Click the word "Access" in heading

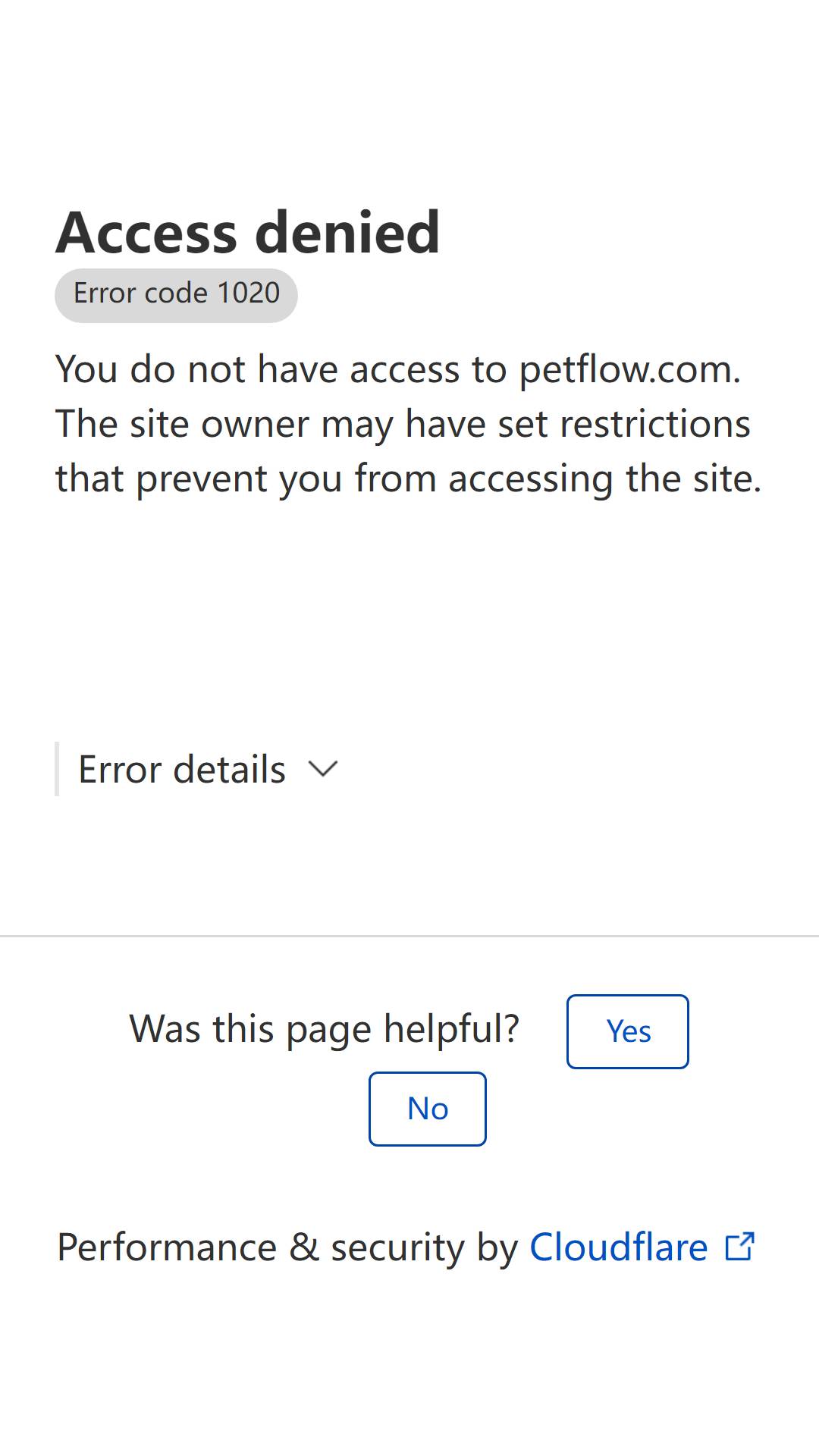pyautogui.click(x=146, y=232)
